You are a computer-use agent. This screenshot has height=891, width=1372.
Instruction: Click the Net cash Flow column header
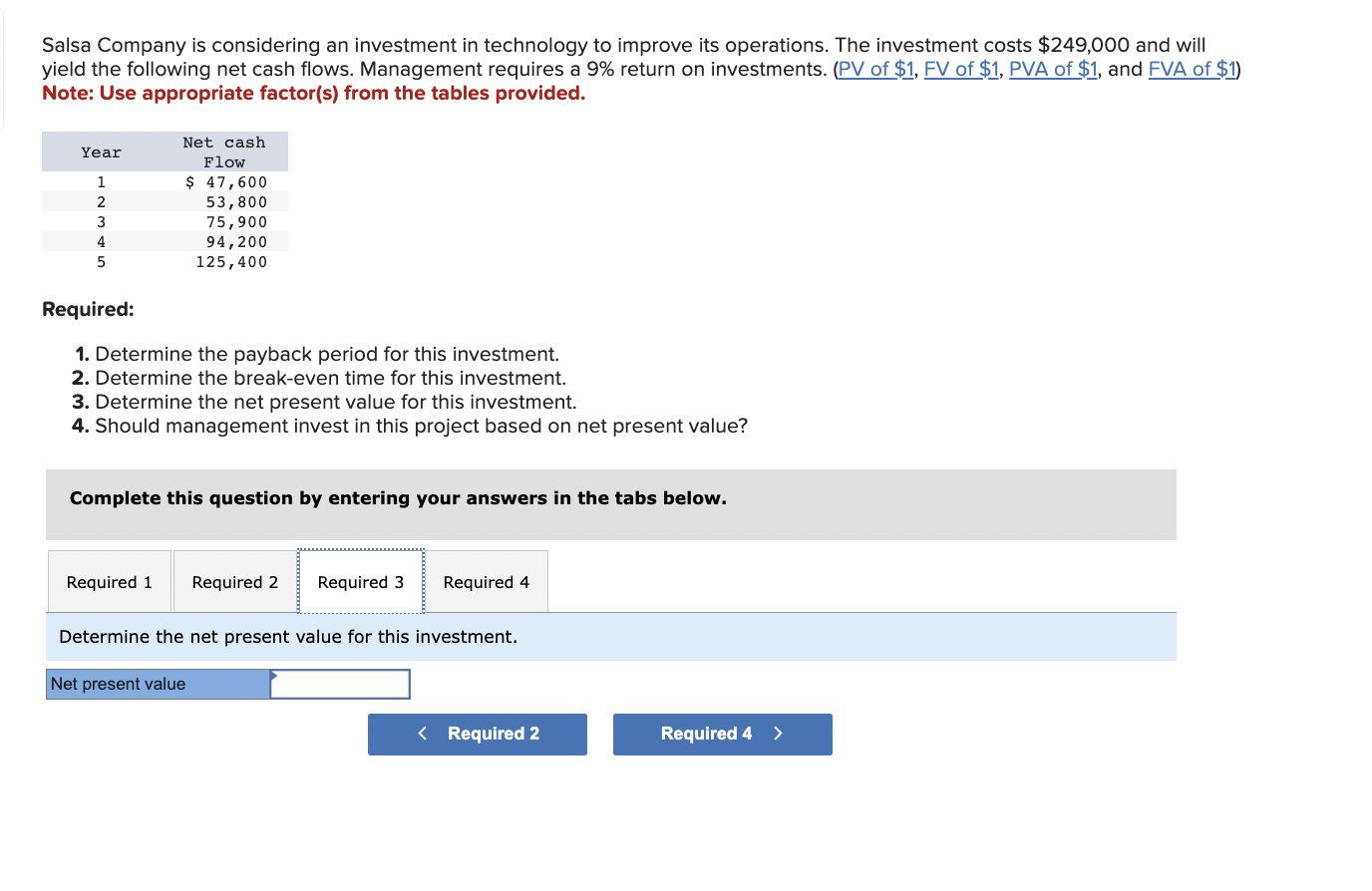[224, 151]
